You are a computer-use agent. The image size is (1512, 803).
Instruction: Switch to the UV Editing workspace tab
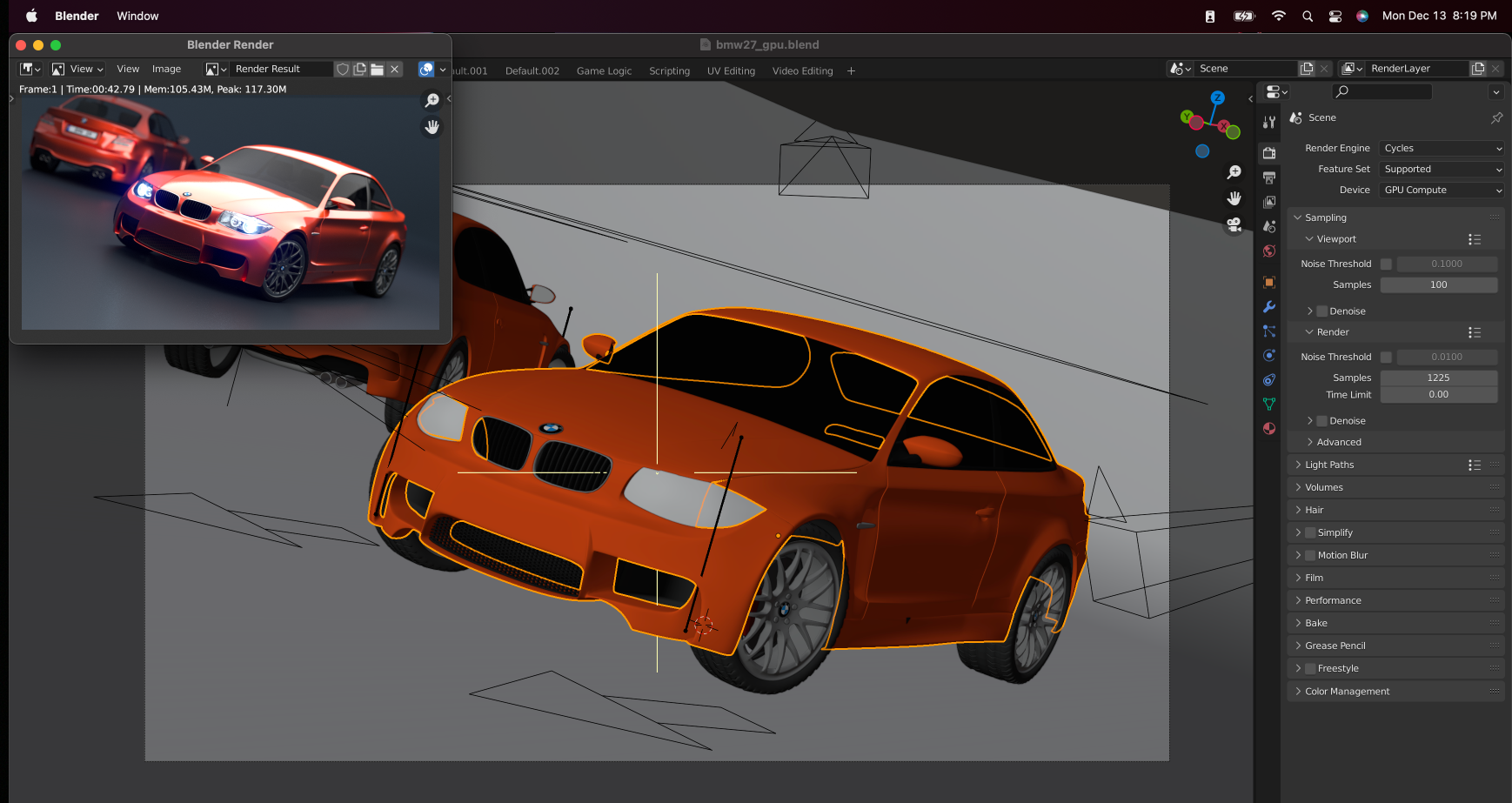coord(731,70)
